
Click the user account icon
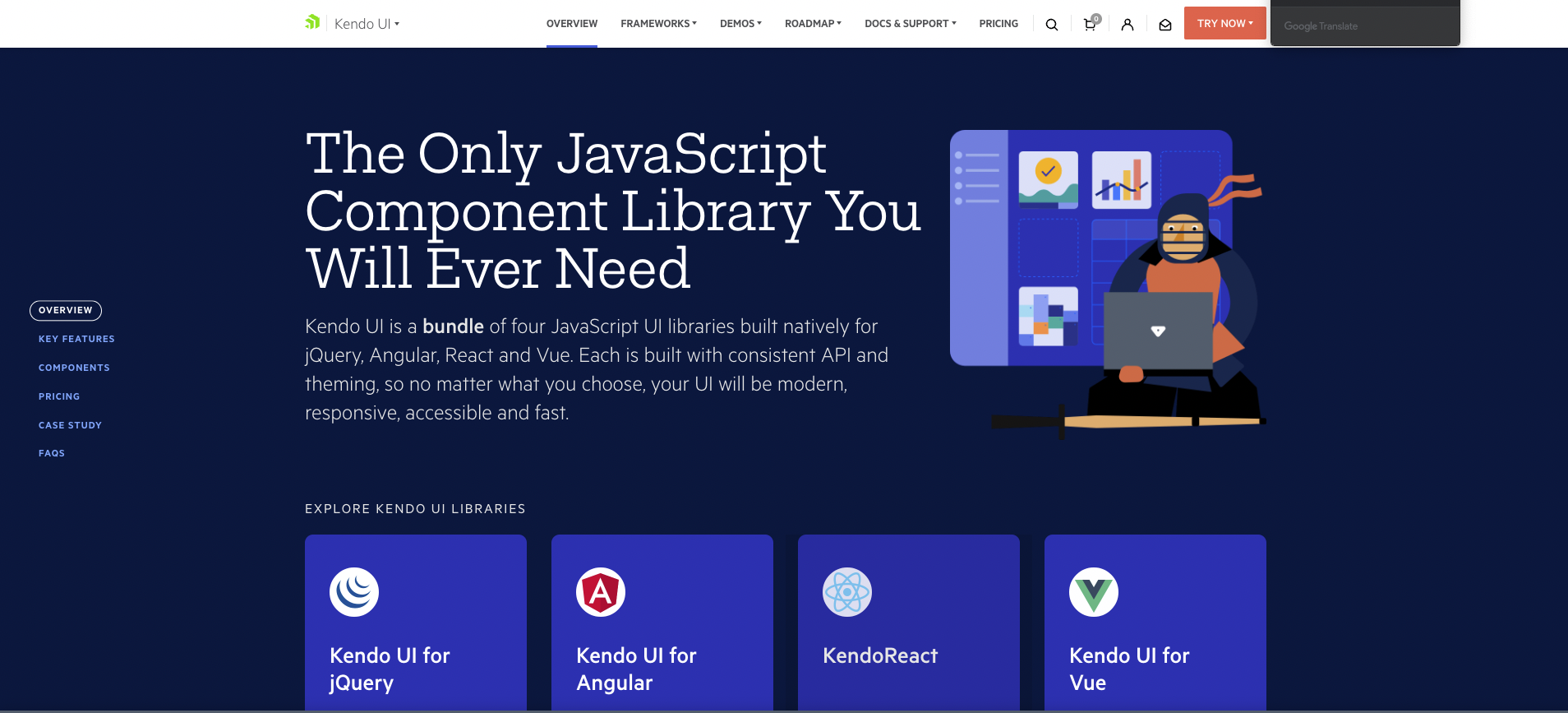pyautogui.click(x=1128, y=25)
